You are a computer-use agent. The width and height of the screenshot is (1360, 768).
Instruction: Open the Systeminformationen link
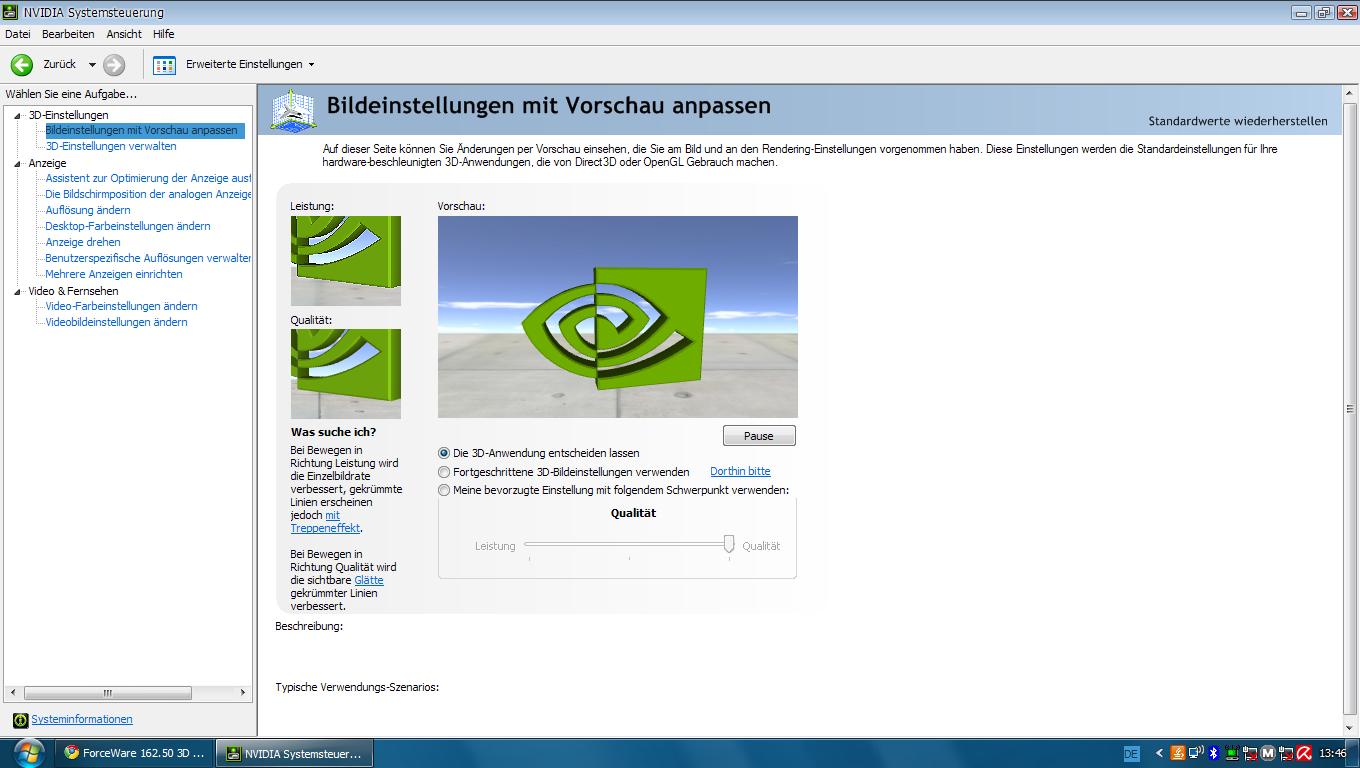82,719
